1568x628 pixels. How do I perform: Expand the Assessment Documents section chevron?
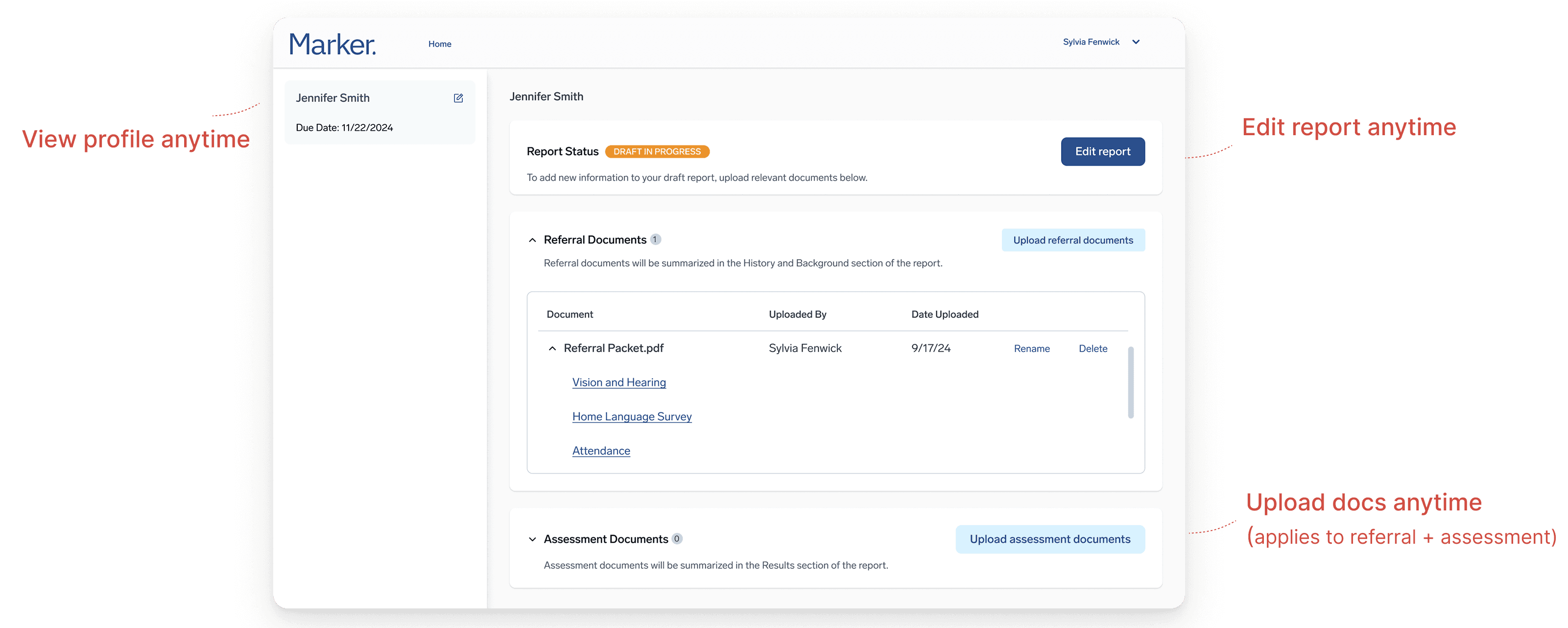[532, 539]
